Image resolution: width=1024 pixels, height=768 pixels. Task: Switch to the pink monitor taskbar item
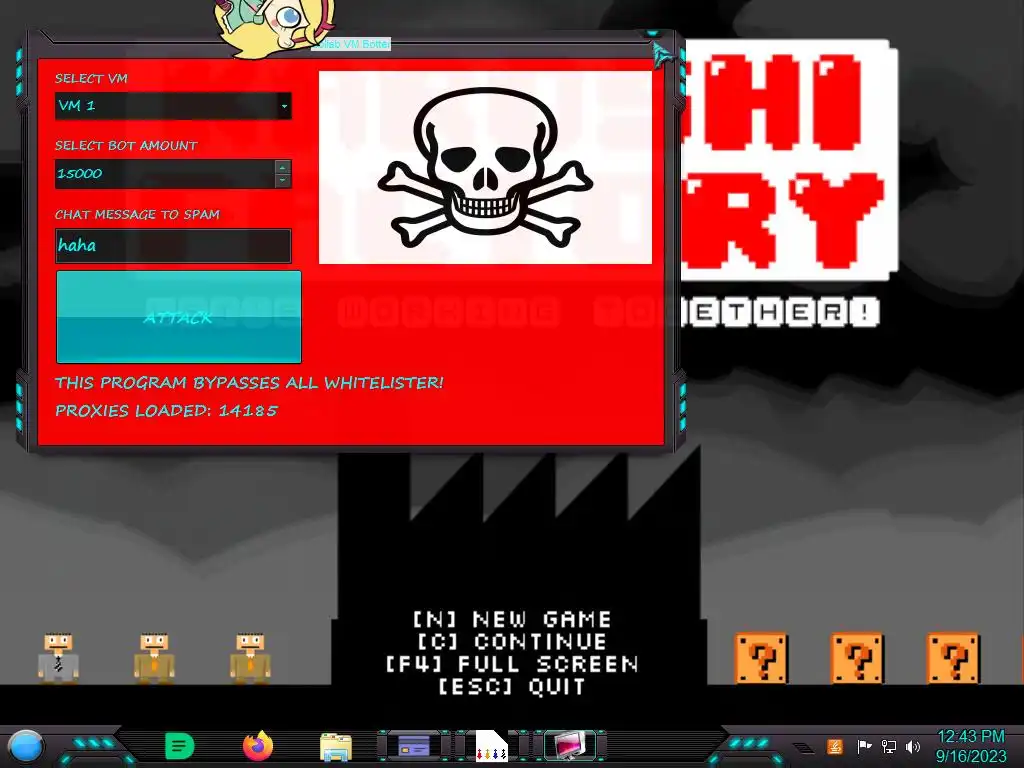(x=570, y=746)
